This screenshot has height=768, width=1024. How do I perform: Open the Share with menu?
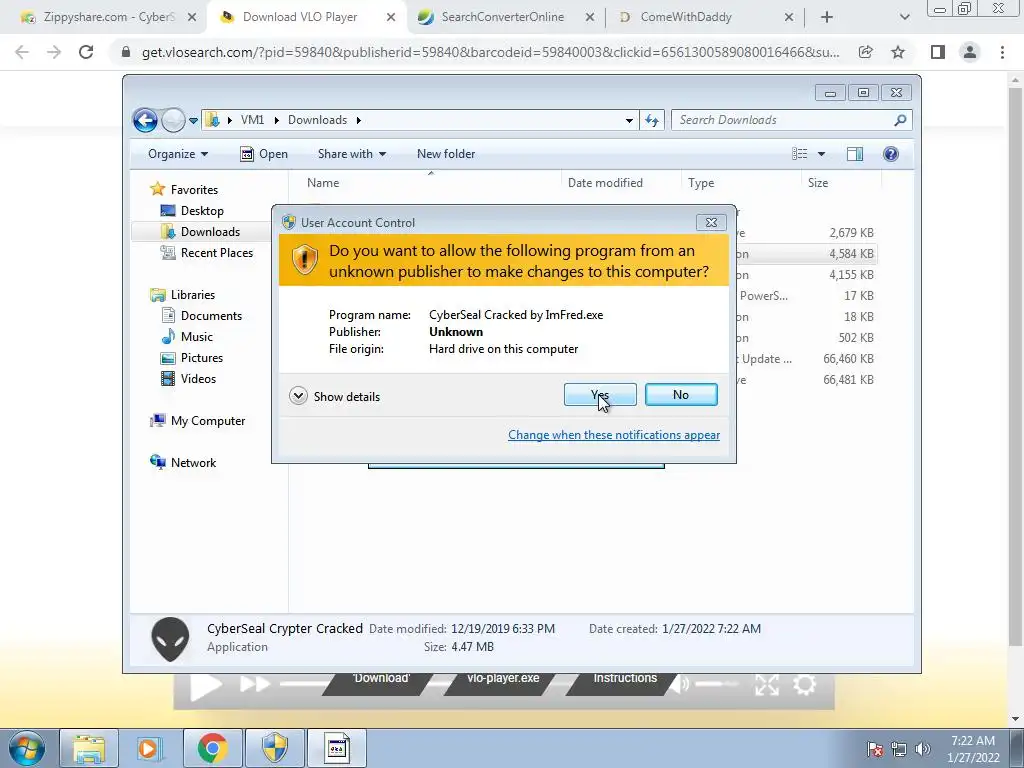(351, 154)
